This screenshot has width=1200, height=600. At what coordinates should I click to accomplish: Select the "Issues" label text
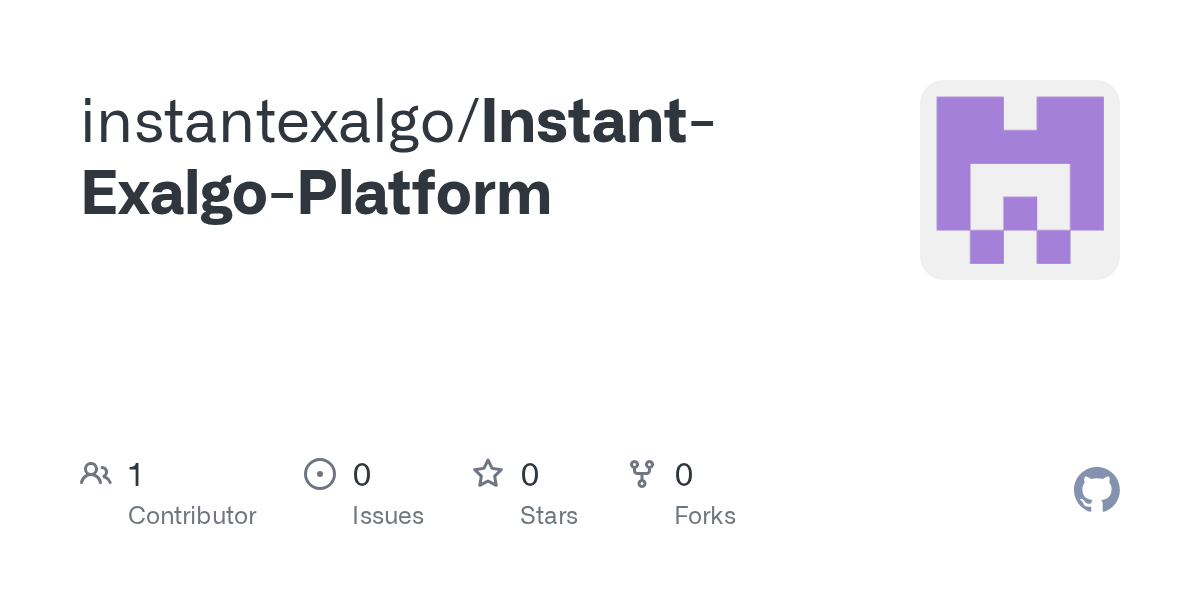tap(388, 516)
